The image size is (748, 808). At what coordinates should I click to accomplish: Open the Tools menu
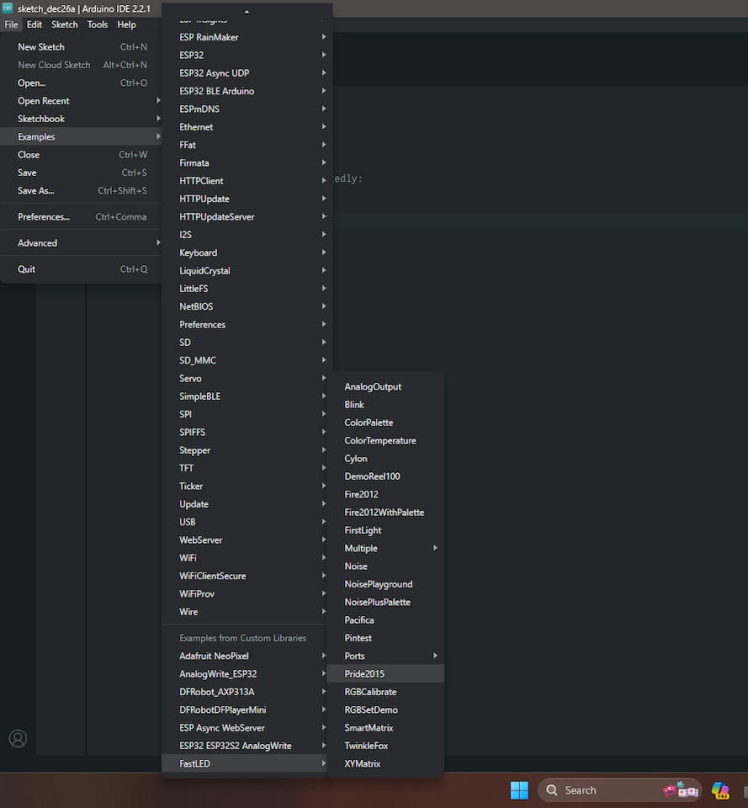97,24
